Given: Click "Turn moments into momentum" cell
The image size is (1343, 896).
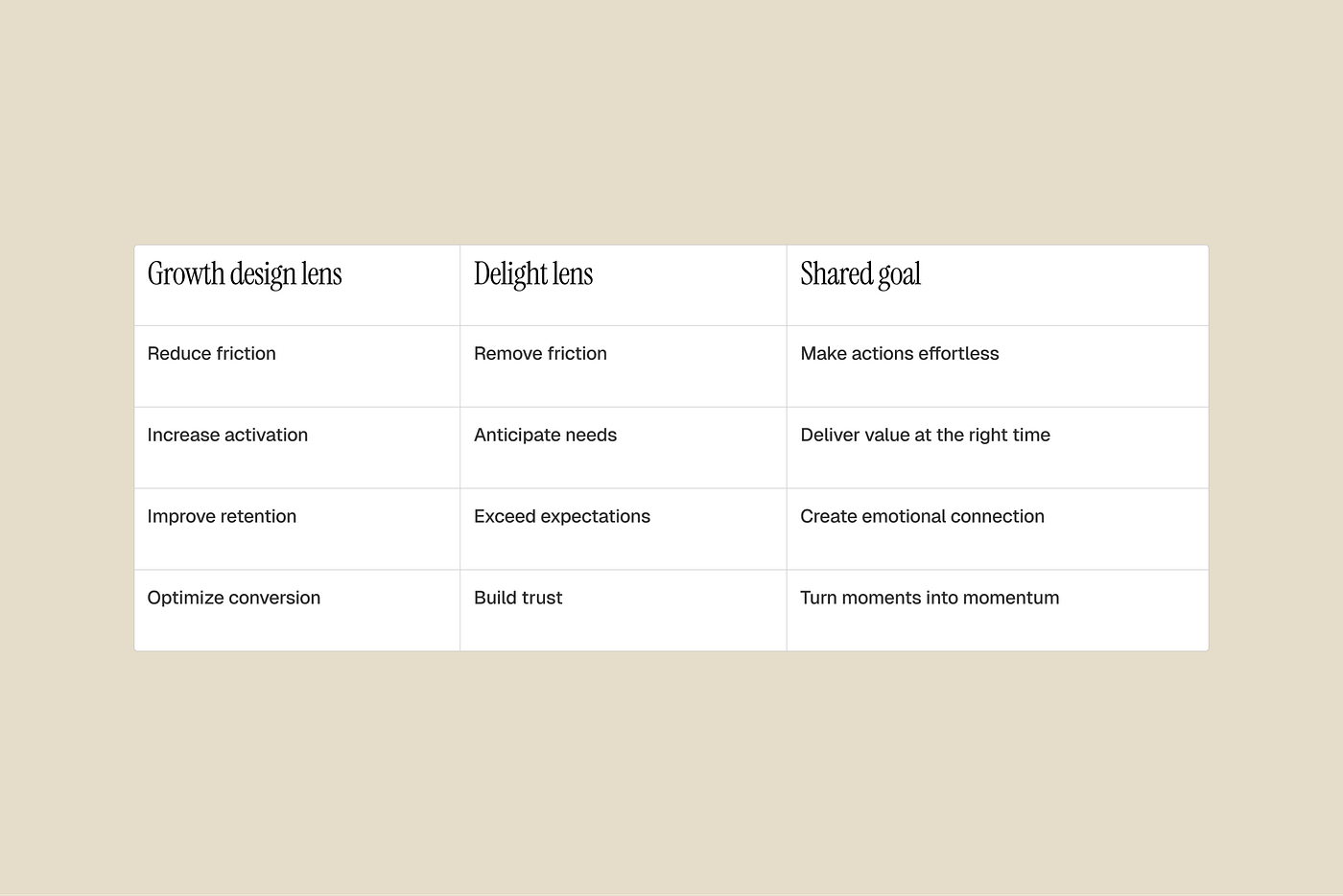Looking at the screenshot, I should pyautogui.click(x=930, y=599).
